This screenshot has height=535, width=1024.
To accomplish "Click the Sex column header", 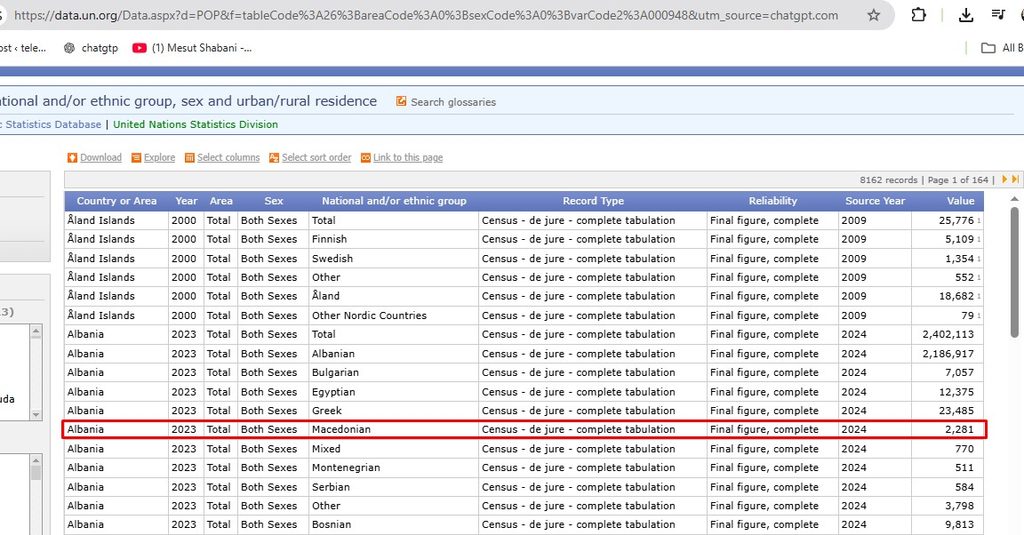I will [x=274, y=201].
